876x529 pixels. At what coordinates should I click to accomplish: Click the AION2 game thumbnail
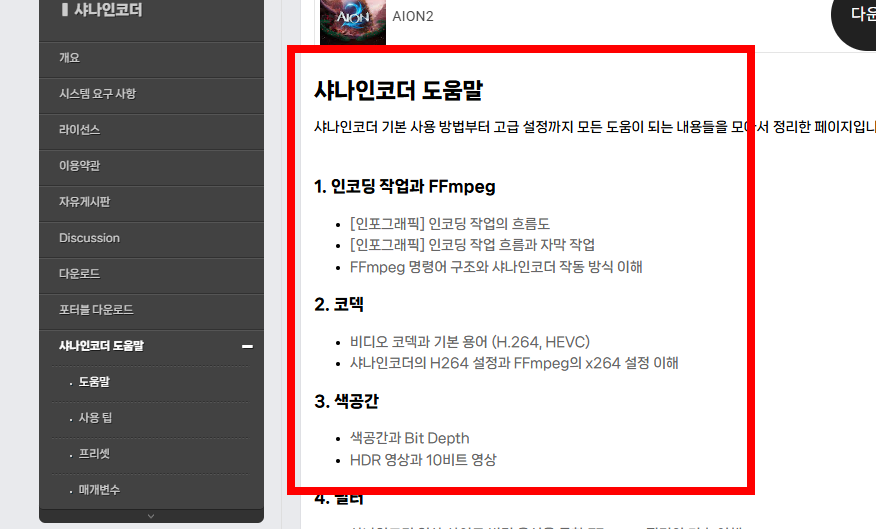point(353,20)
